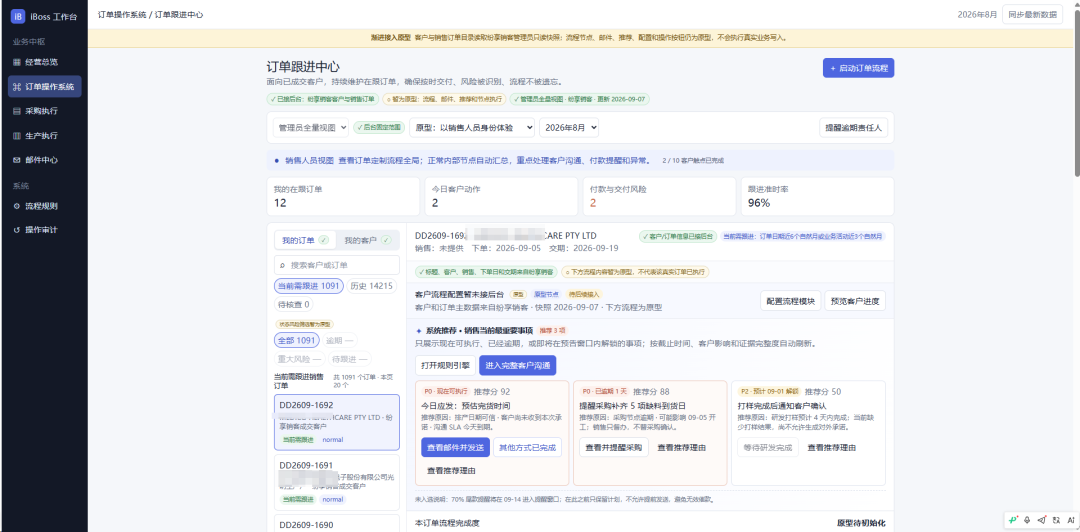Click the 提醒逾期责任人 button
This screenshot has width=1080, height=532.
[x=854, y=127]
